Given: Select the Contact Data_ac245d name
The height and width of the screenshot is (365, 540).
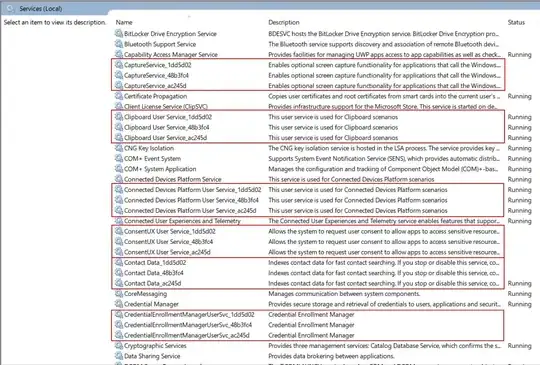Looking at the screenshot, I should [152, 283].
